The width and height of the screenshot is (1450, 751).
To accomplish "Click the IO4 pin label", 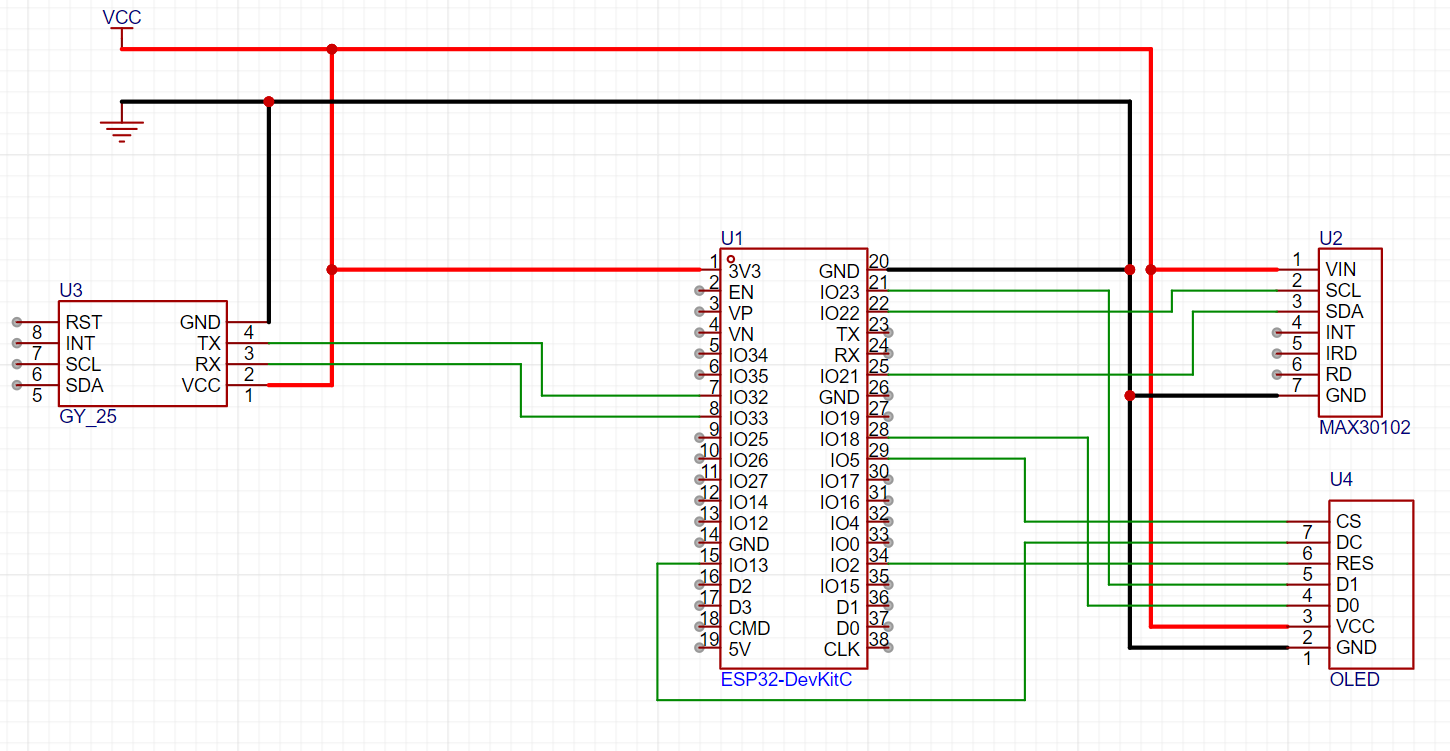I will click(x=845, y=523).
